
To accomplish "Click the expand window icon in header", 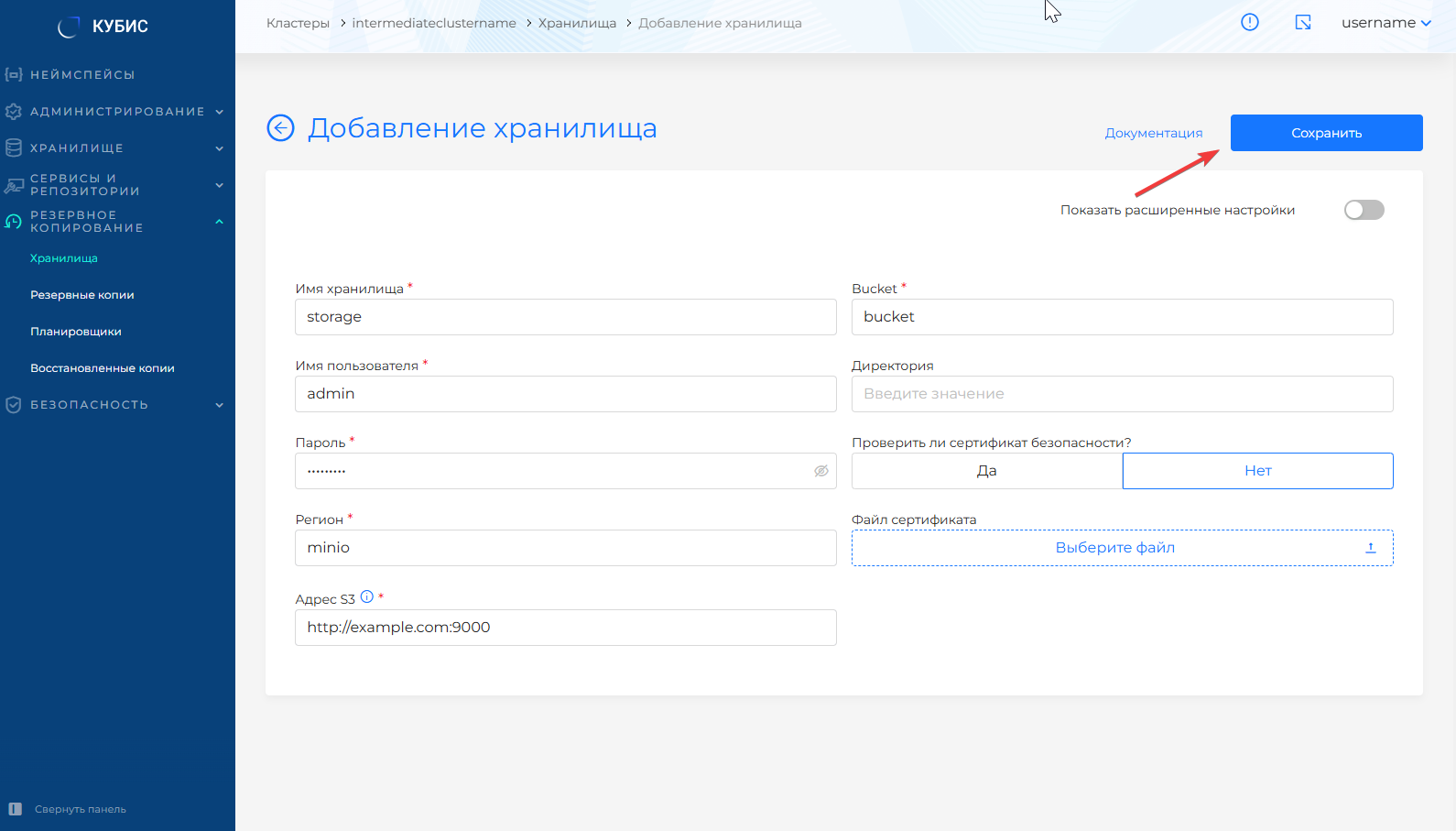I will (1303, 23).
